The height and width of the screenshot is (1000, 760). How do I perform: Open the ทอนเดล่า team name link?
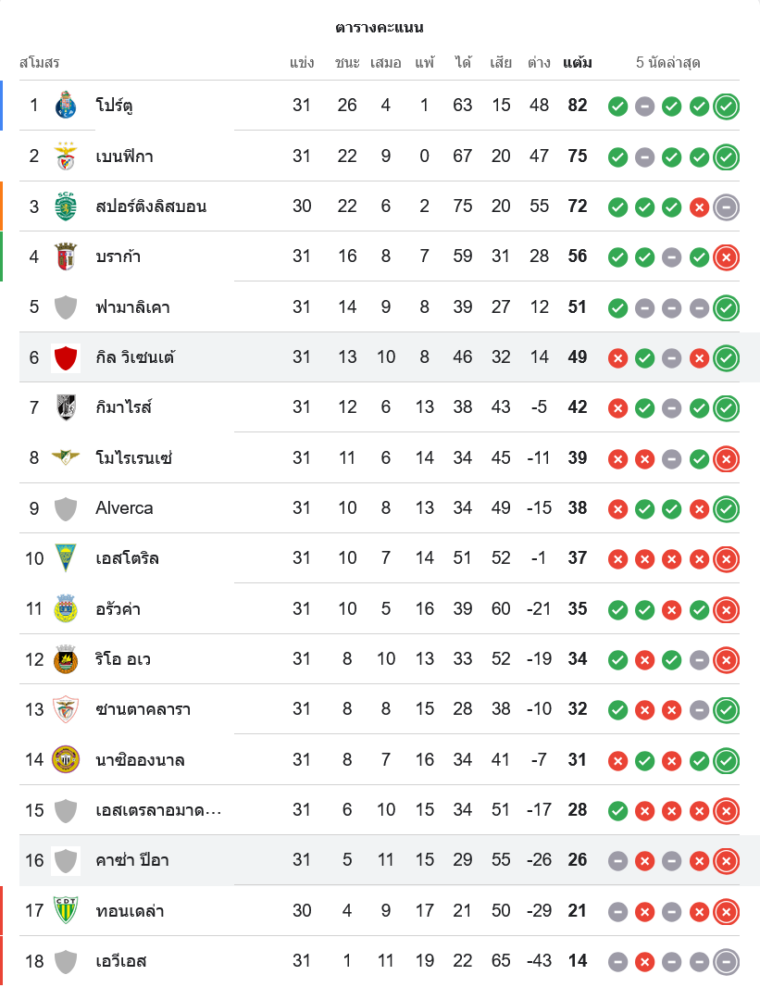tap(130, 910)
